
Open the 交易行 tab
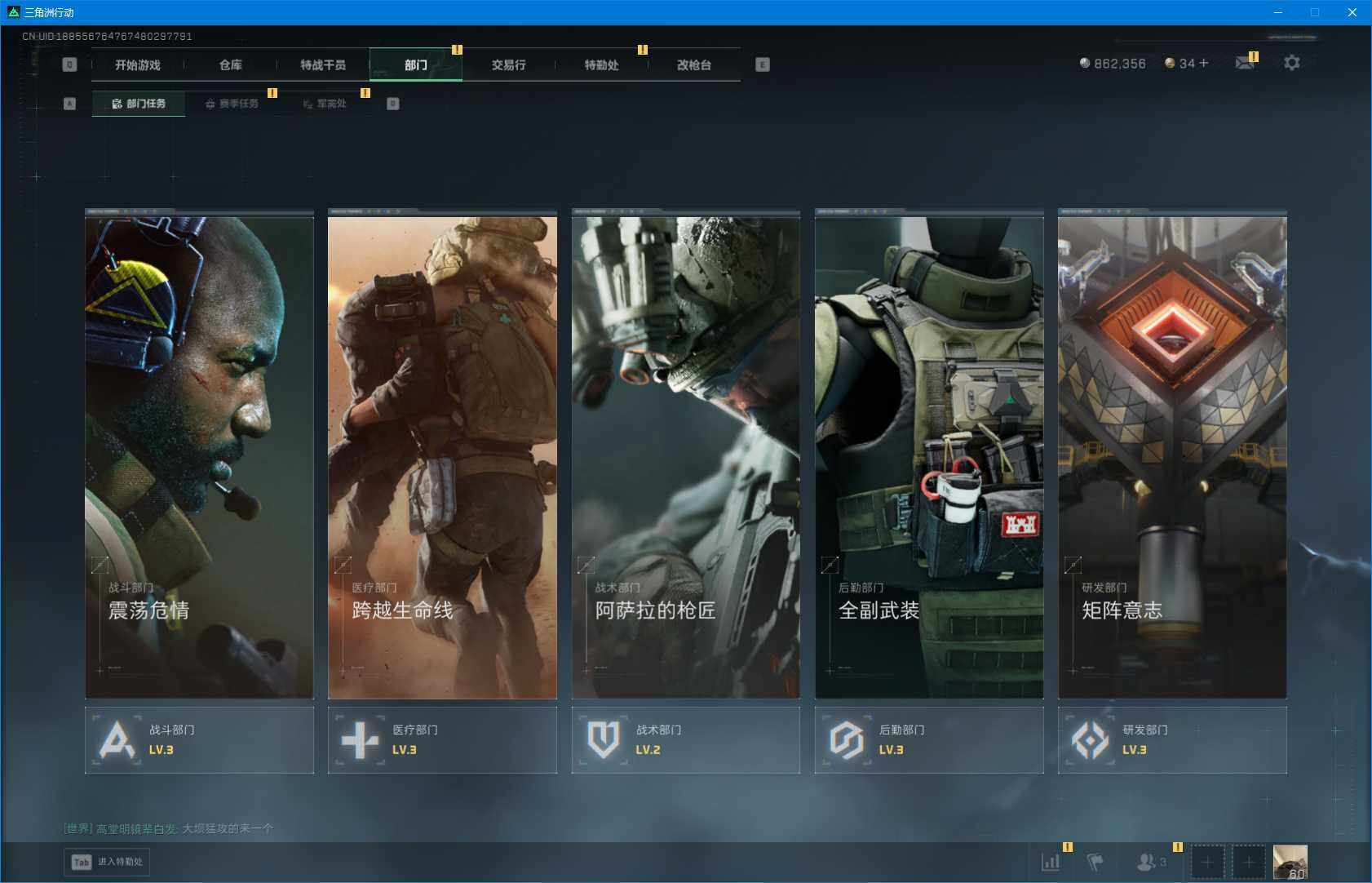click(x=508, y=65)
